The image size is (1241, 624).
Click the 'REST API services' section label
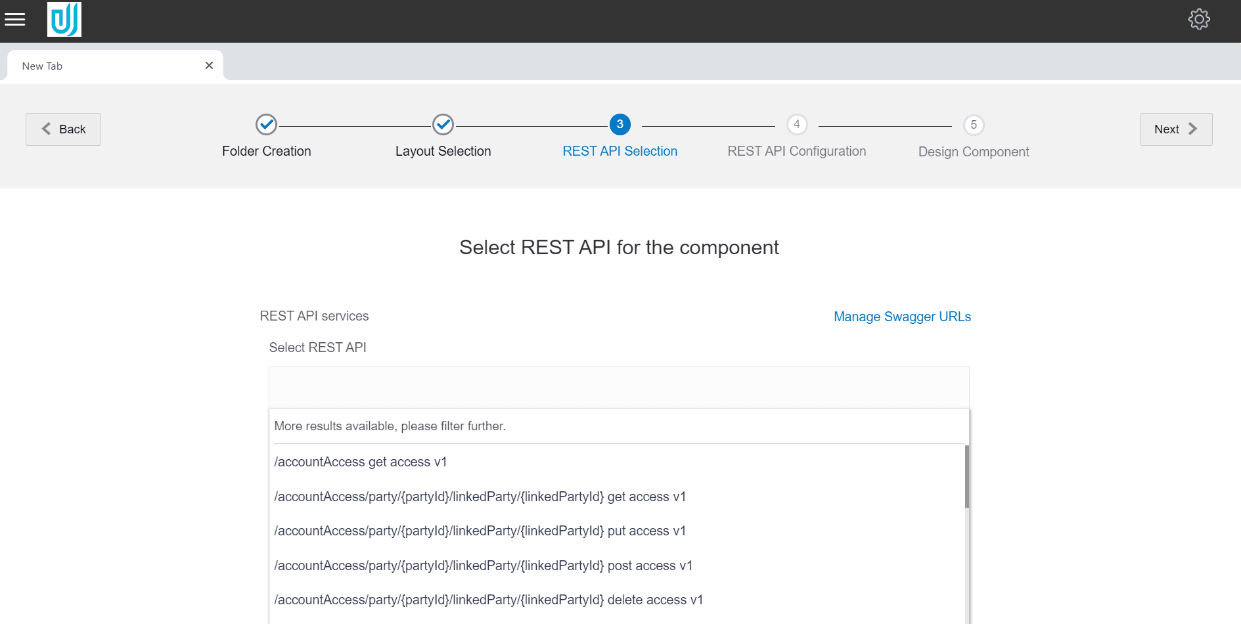pos(314,316)
